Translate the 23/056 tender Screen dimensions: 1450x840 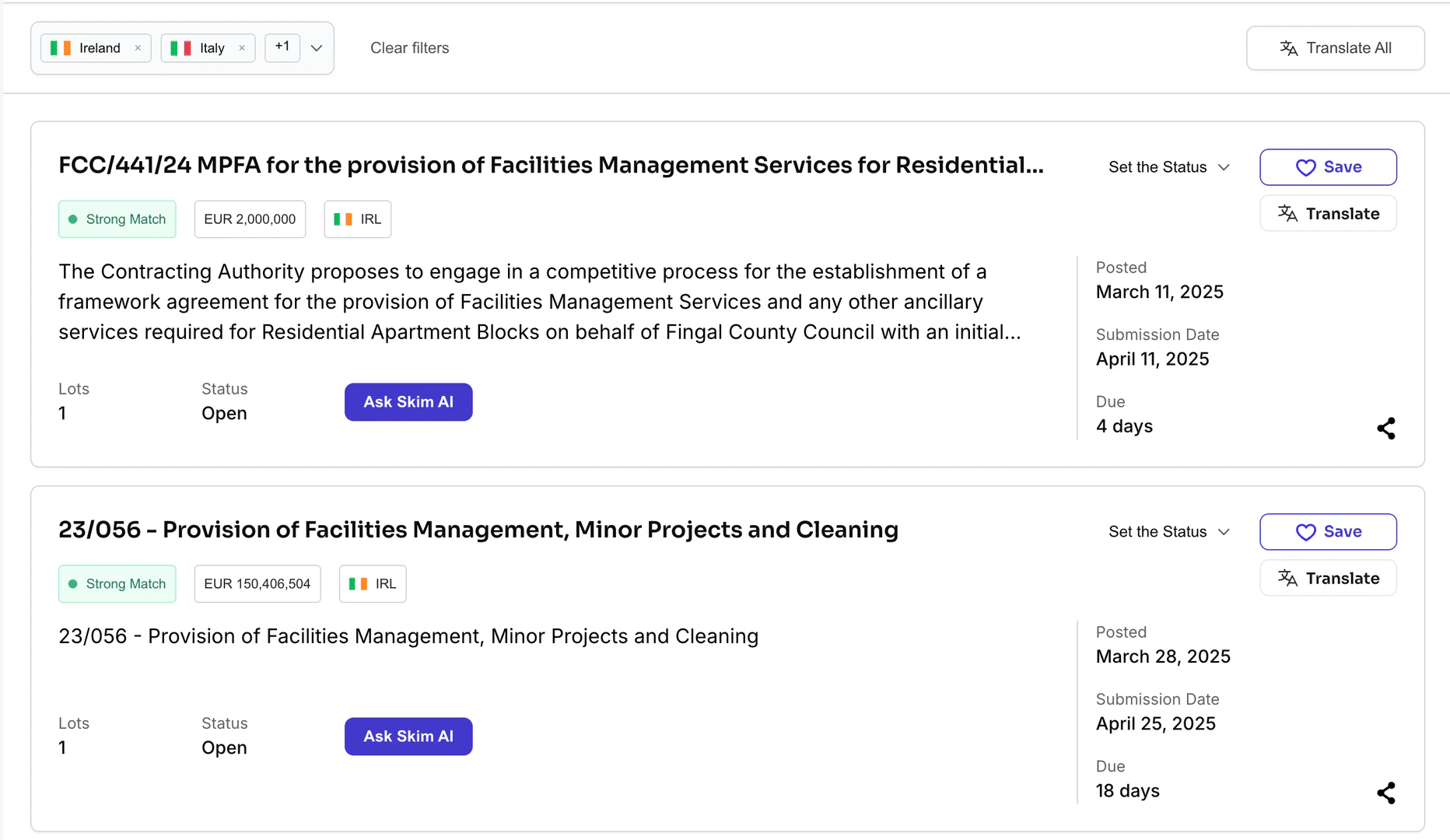click(x=1328, y=579)
